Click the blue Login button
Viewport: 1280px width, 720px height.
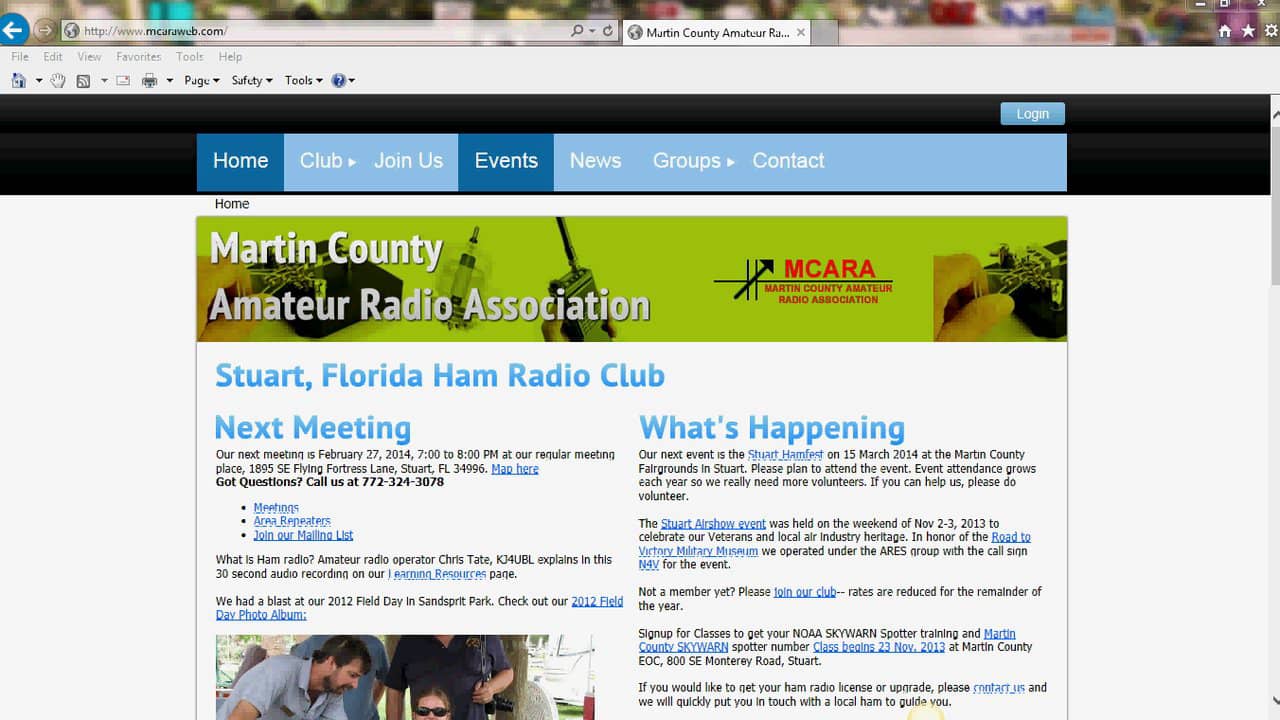(x=1032, y=114)
